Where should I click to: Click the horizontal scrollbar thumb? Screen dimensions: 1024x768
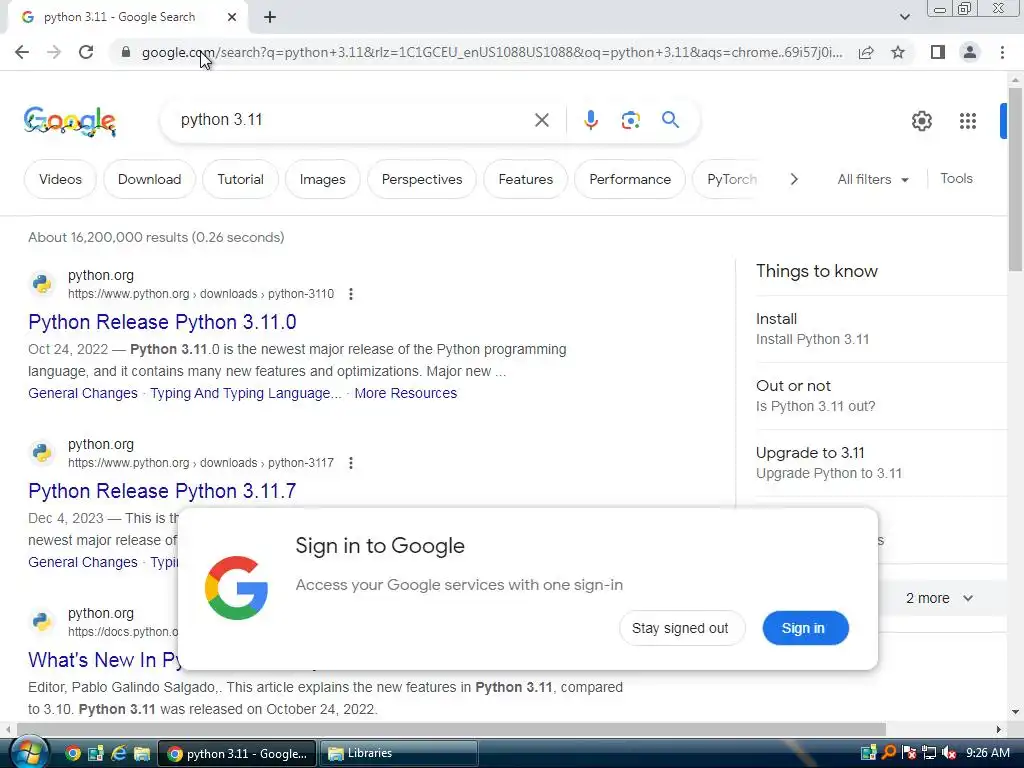(451, 729)
